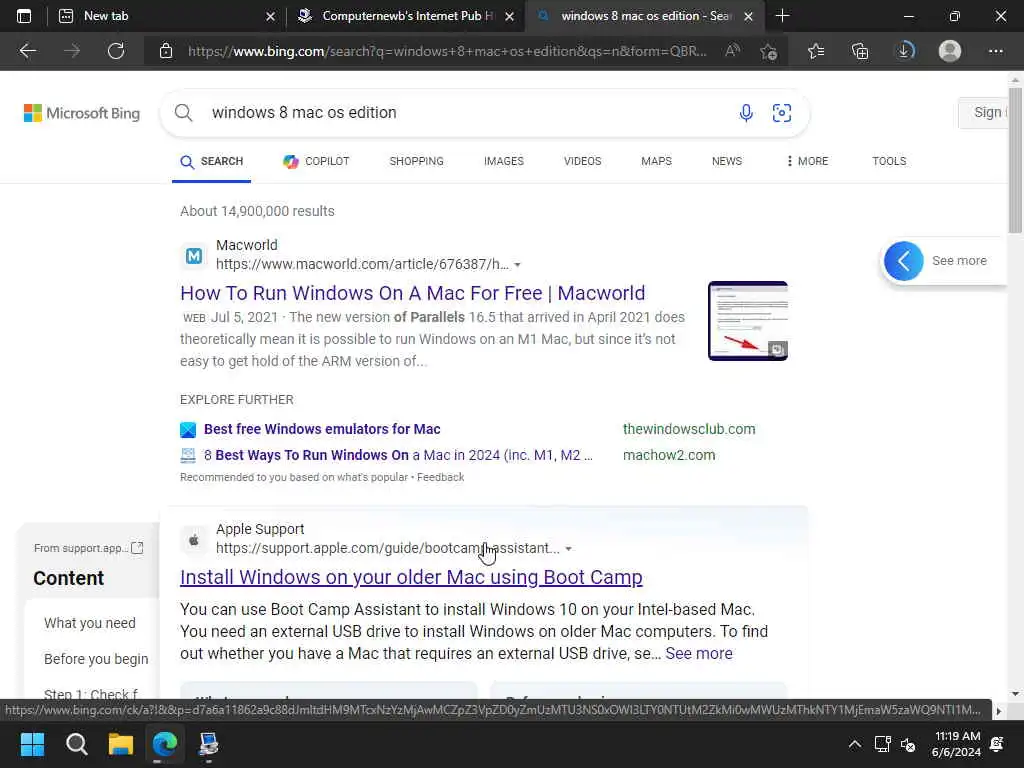Screen dimensions: 1024x768
Task: Click Microsoft Edge taskbar icon
Action: pyautogui.click(x=165, y=744)
